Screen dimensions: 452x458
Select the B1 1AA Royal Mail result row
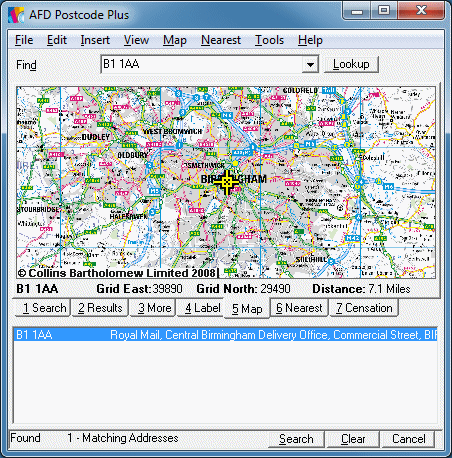click(225, 334)
